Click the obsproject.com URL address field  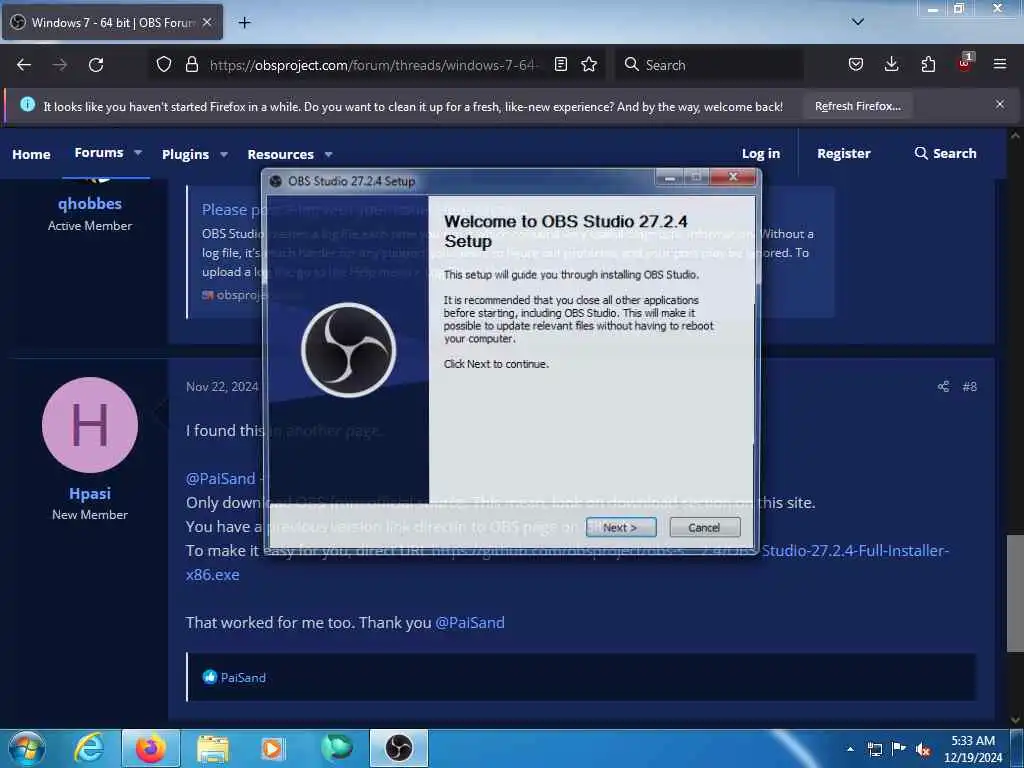click(x=373, y=65)
